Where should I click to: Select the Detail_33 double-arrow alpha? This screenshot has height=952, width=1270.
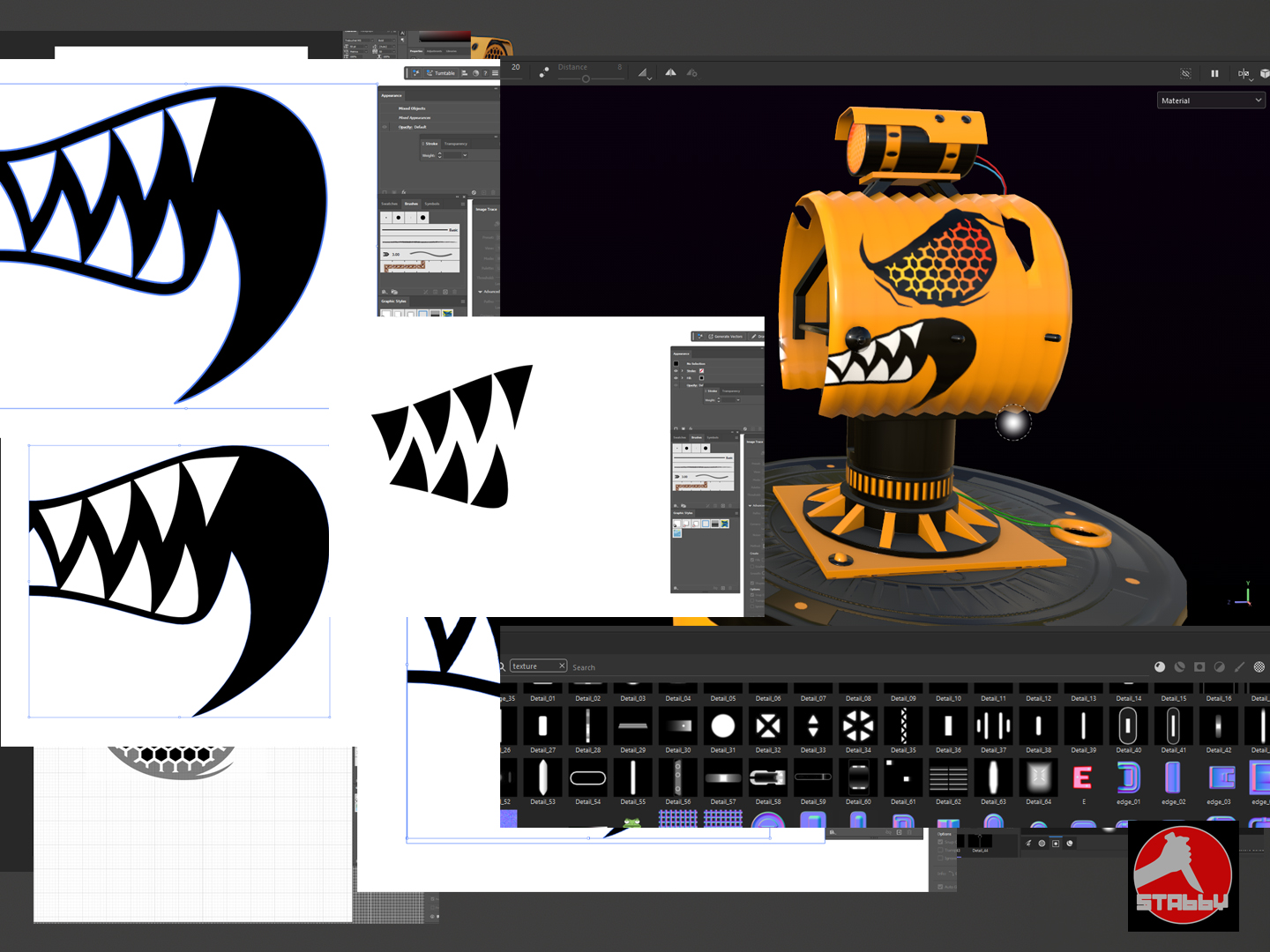coord(813,725)
